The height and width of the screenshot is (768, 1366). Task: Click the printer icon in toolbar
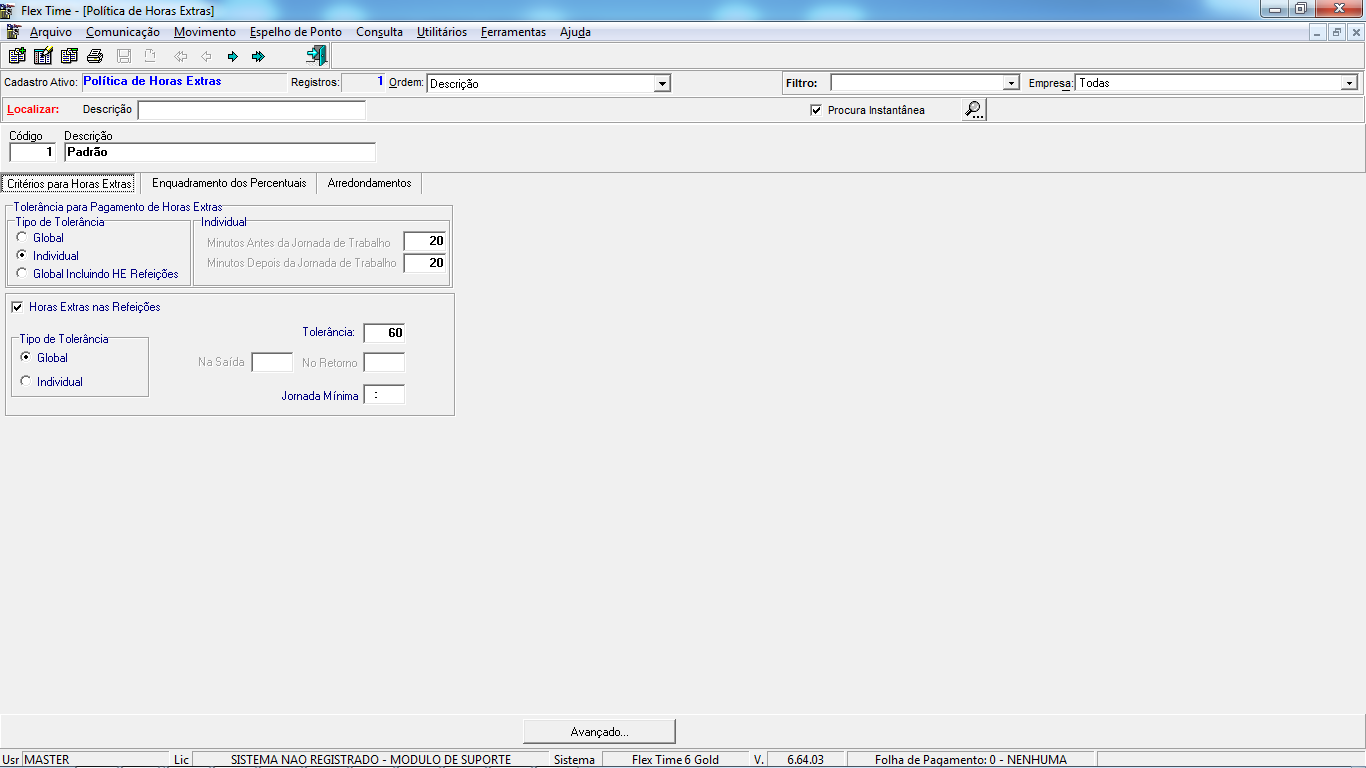(x=95, y=56)
